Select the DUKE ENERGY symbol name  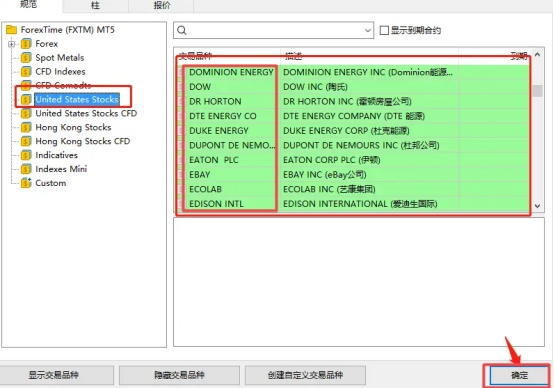pyautogui.click(x=219, y=131)
